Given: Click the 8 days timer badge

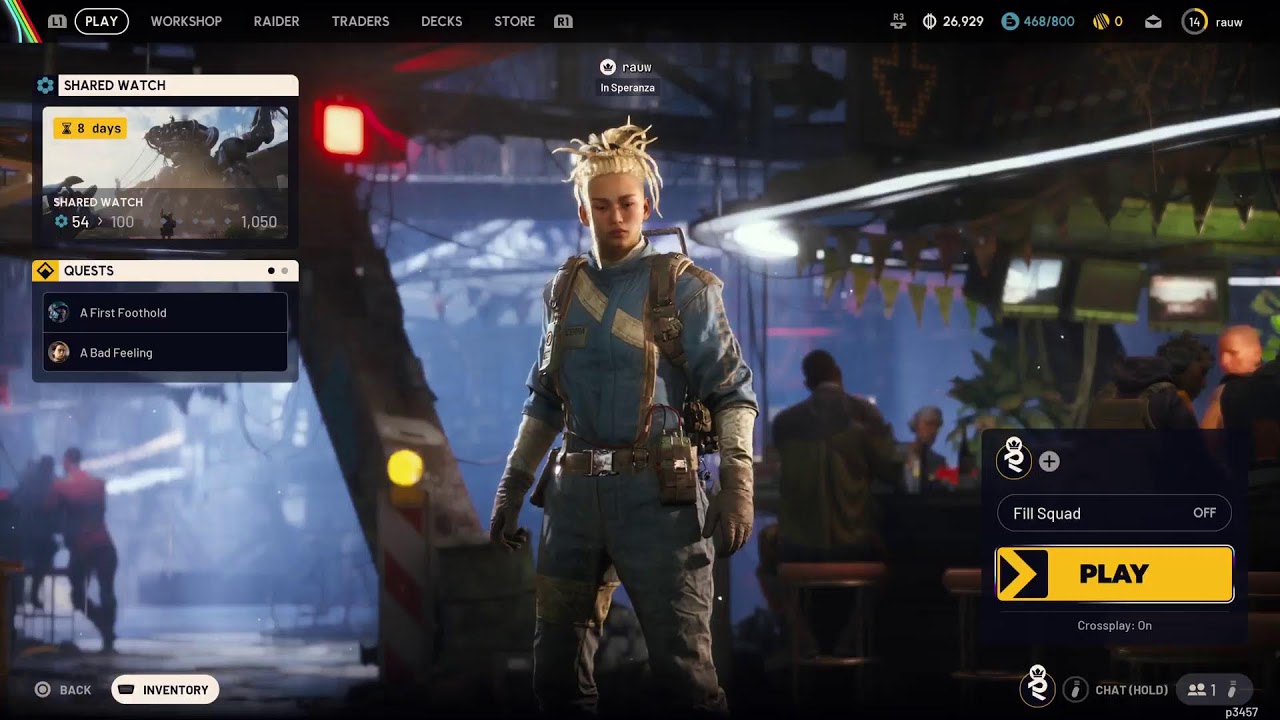Looking at the screenshot, I should pyautogui.click(x=89, y=128).
